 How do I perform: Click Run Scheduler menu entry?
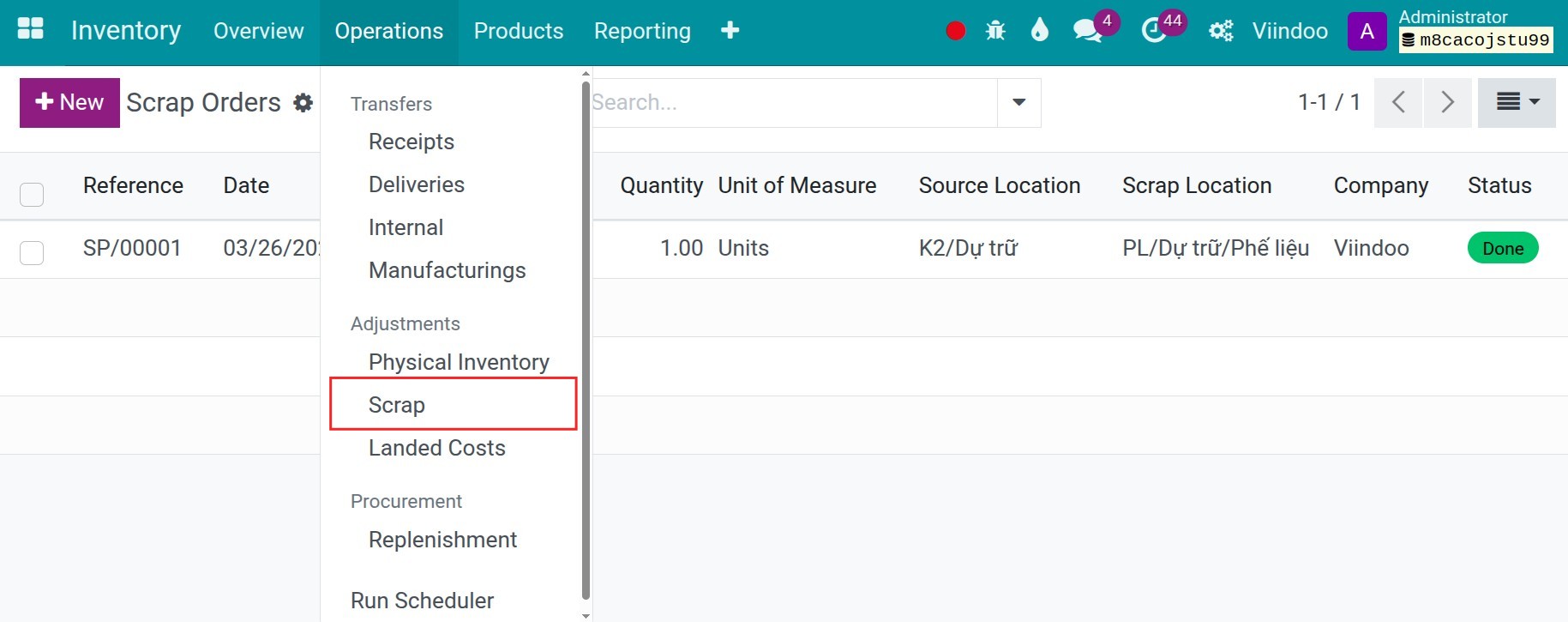422,601
